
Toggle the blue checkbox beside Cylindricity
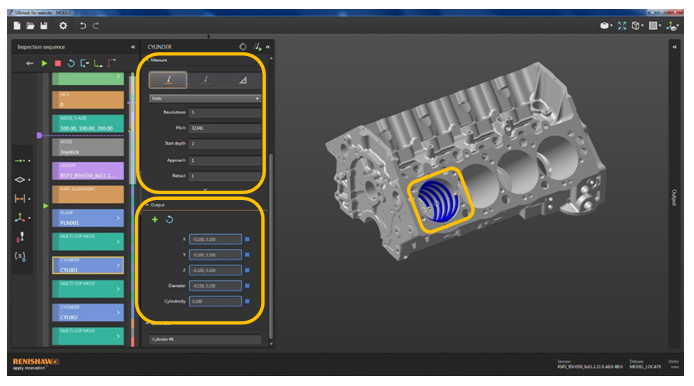coord(247,301)
